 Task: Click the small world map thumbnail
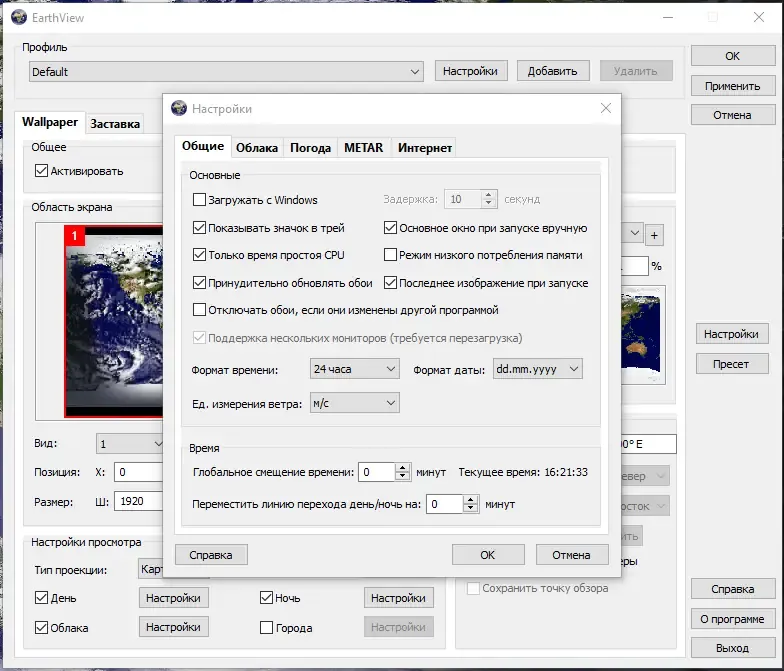(x=643, y=335)
